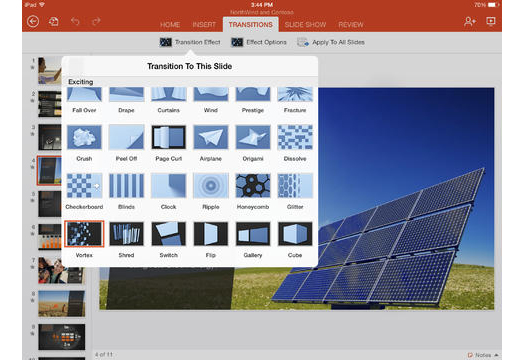Open the SLIDE SHOW tab
This screenshot has height=360, width=525.
click(305, 25)
